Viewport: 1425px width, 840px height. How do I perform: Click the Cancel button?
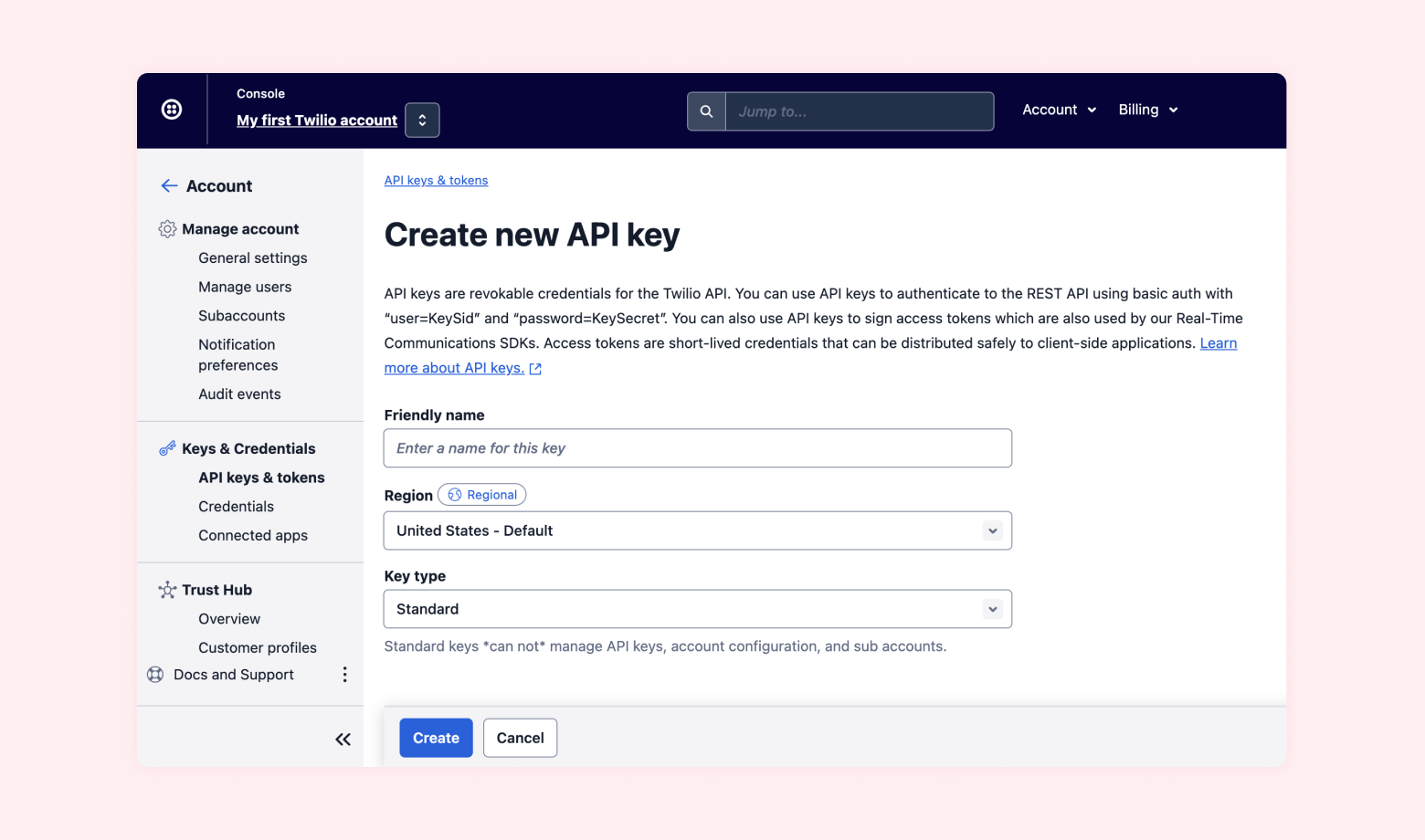pos(520,738)
